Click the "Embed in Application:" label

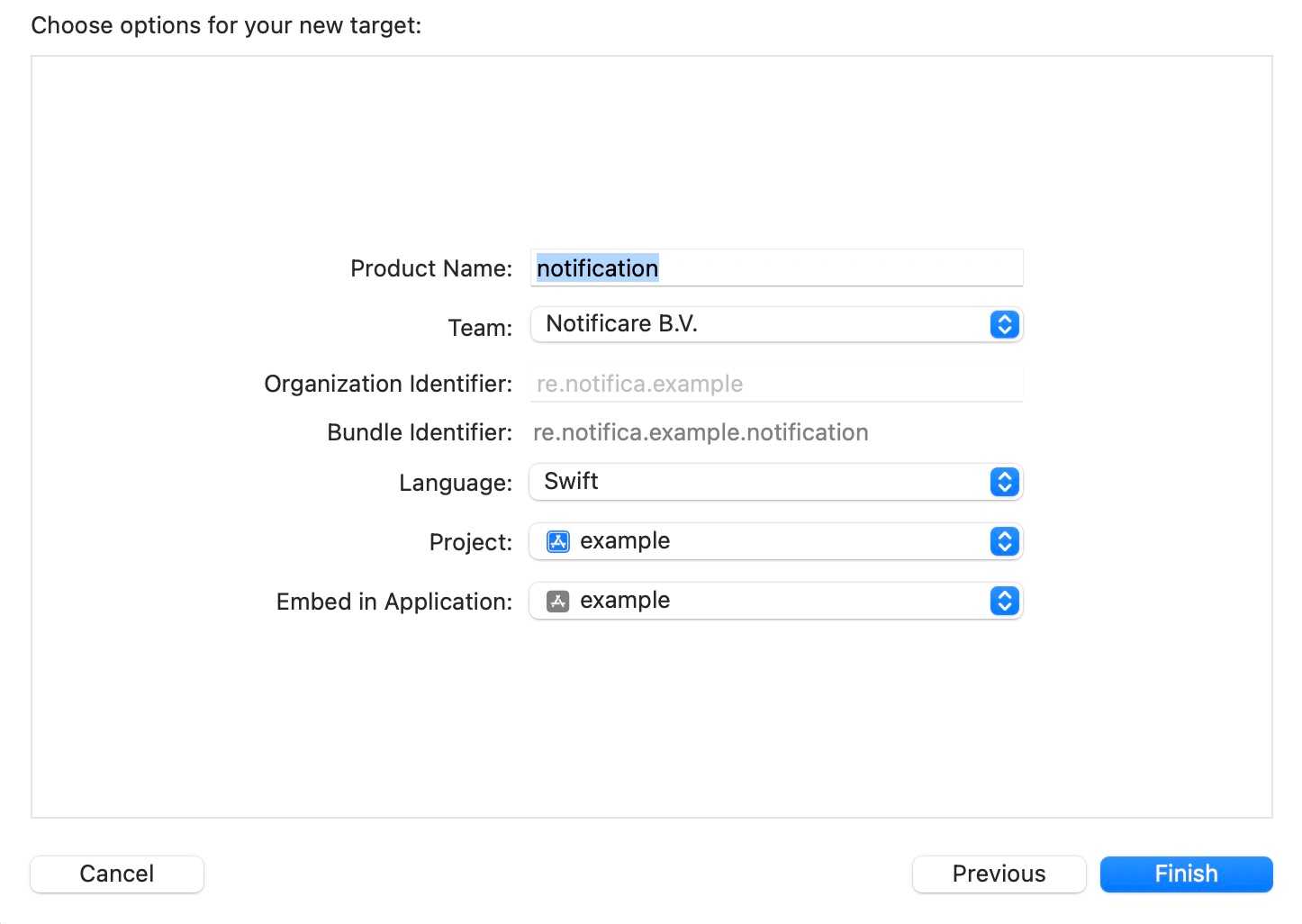coord(393,602)
